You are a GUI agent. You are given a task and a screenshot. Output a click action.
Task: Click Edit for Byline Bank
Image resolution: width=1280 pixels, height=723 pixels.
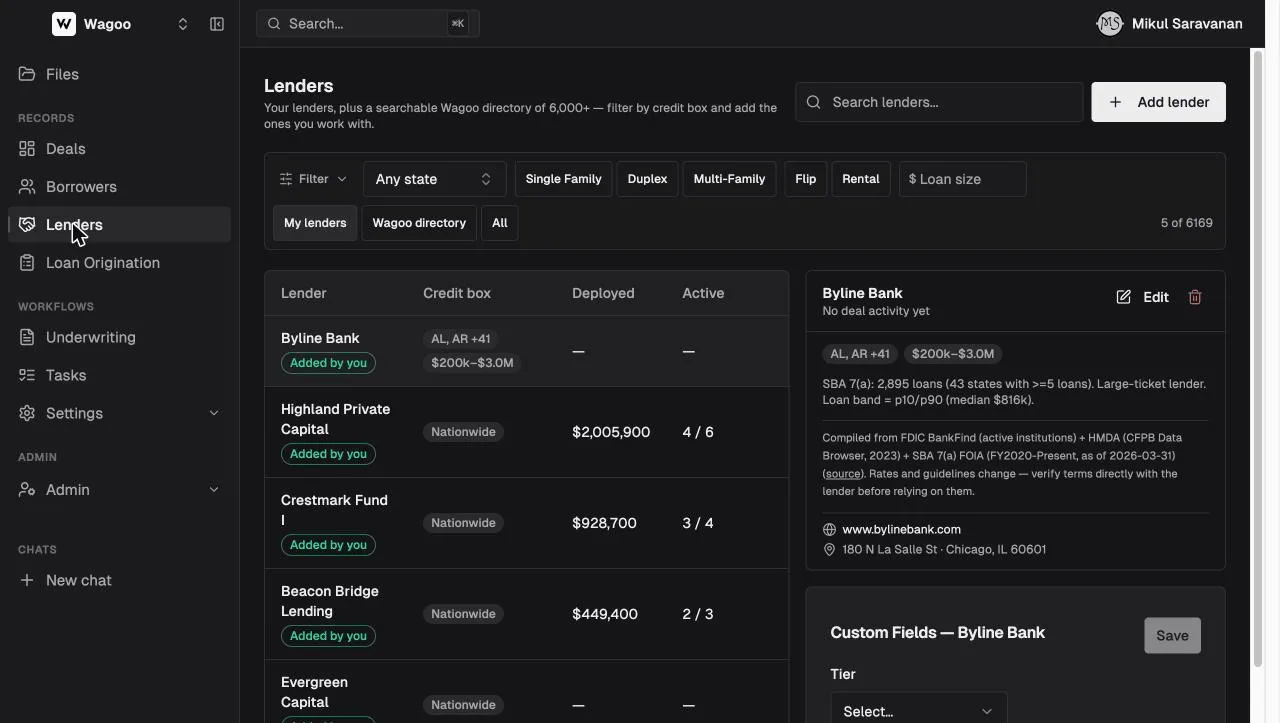1143,297
